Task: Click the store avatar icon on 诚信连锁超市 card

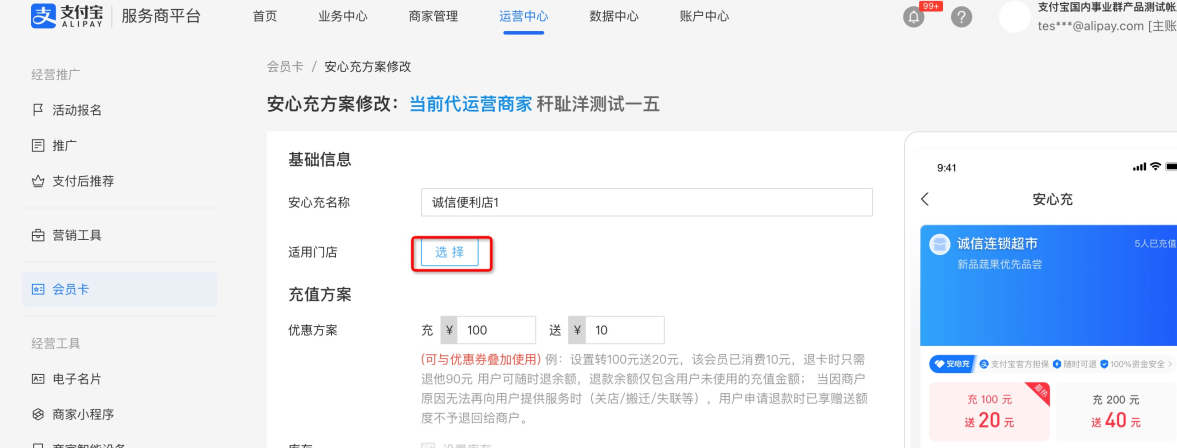Action: [x=939, y=245]
